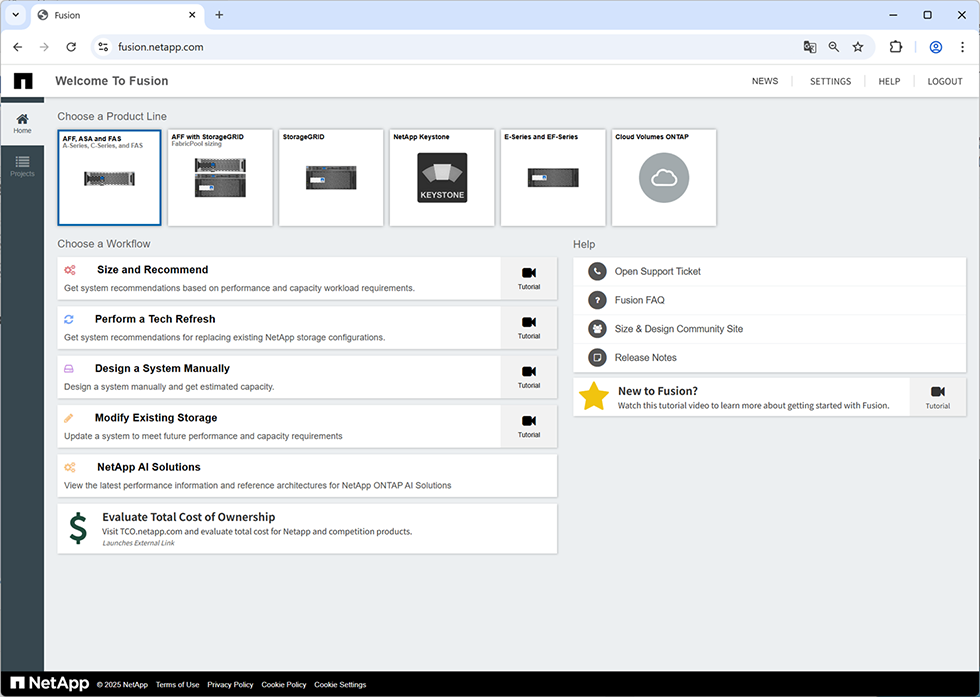
Task: Open NetApp AI Solutions workflow
Action: [307, 476]
